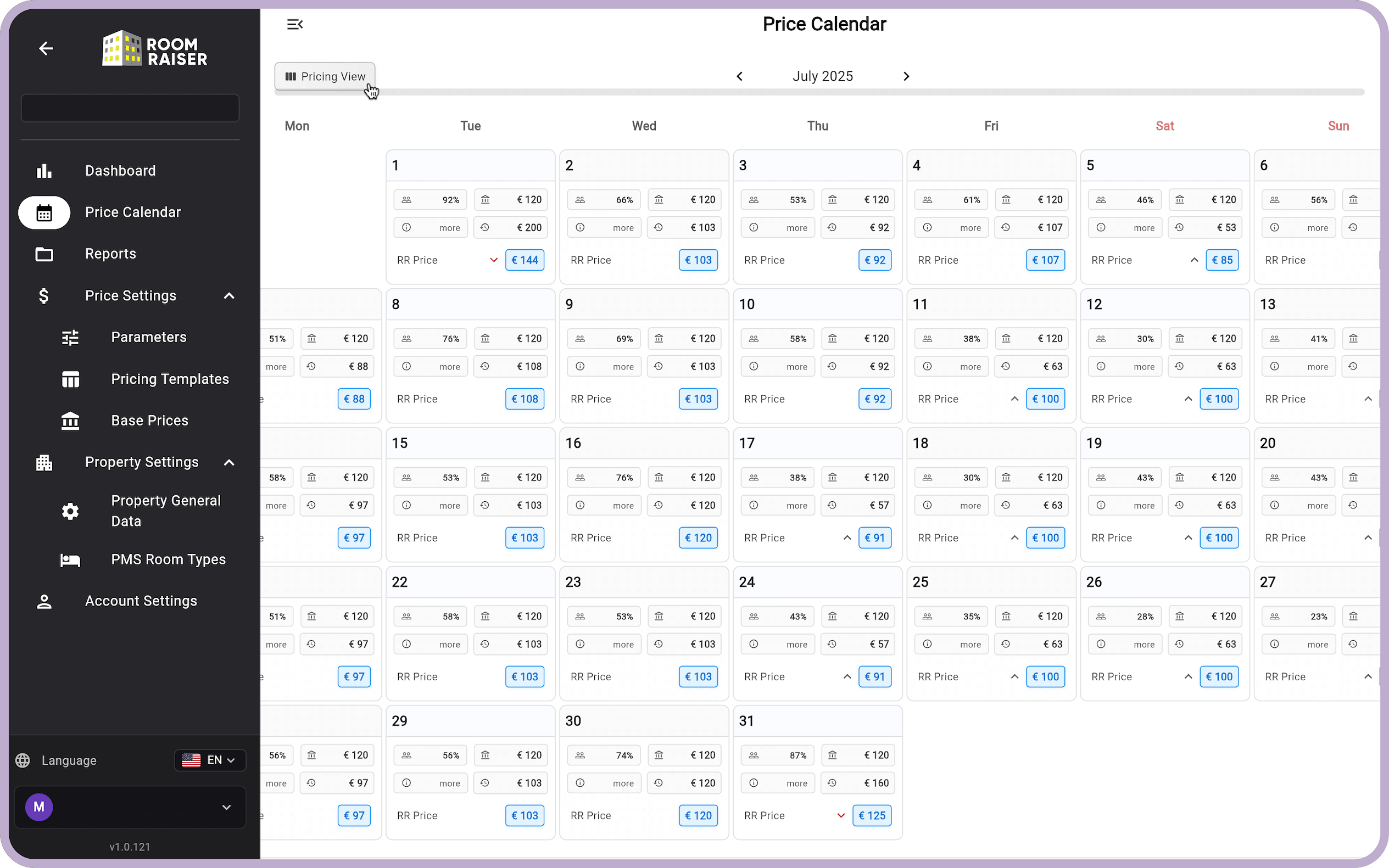1389x868 pixels.
Task: Open Dashboard from the sidebar
Action: click(x=120, y=171)
